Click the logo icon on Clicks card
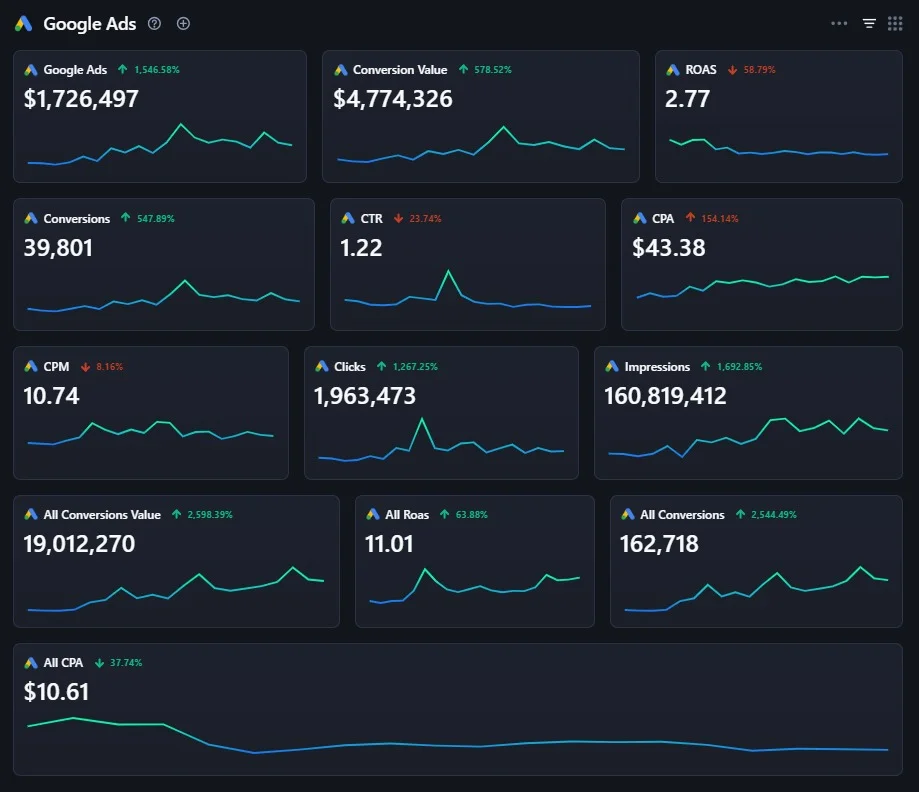Screen dimensions: 919x792 (x=322, y=366)
